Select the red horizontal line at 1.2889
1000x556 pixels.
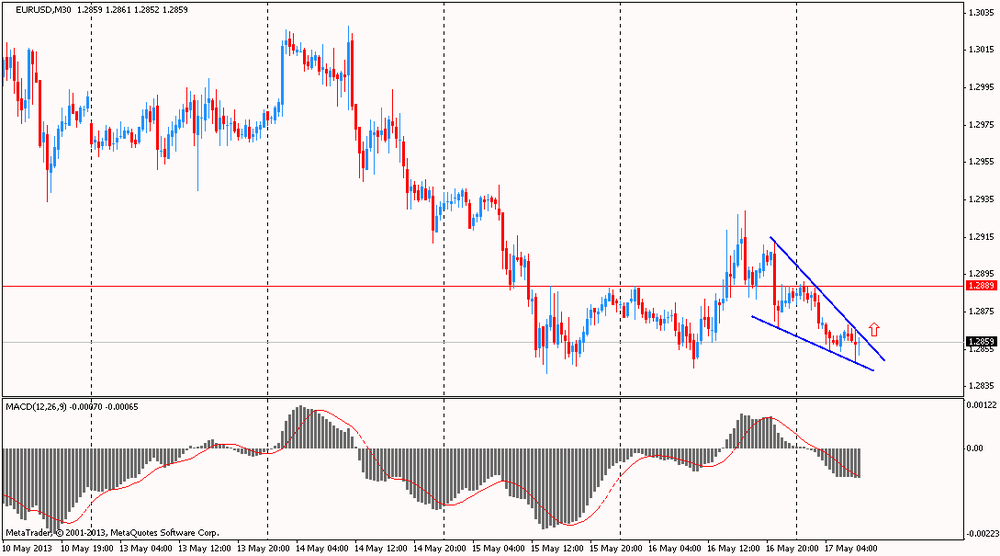coord(485,286)
